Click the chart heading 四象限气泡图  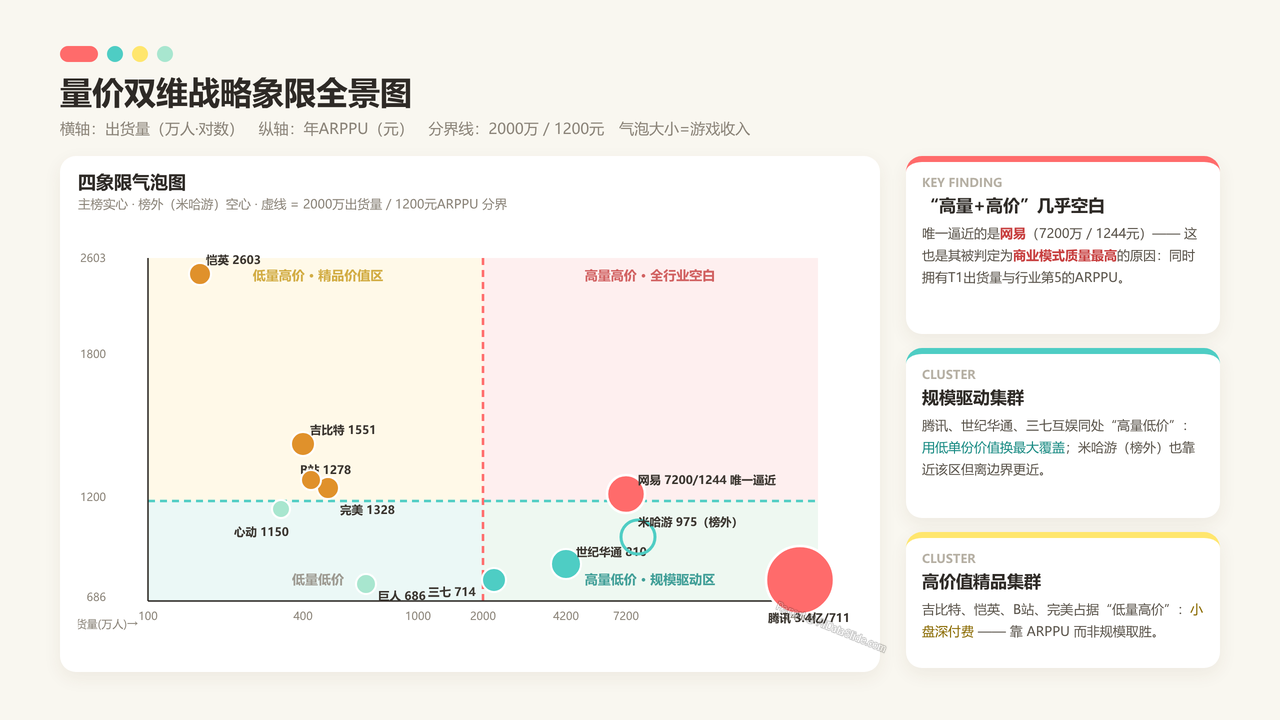(132, 182)
